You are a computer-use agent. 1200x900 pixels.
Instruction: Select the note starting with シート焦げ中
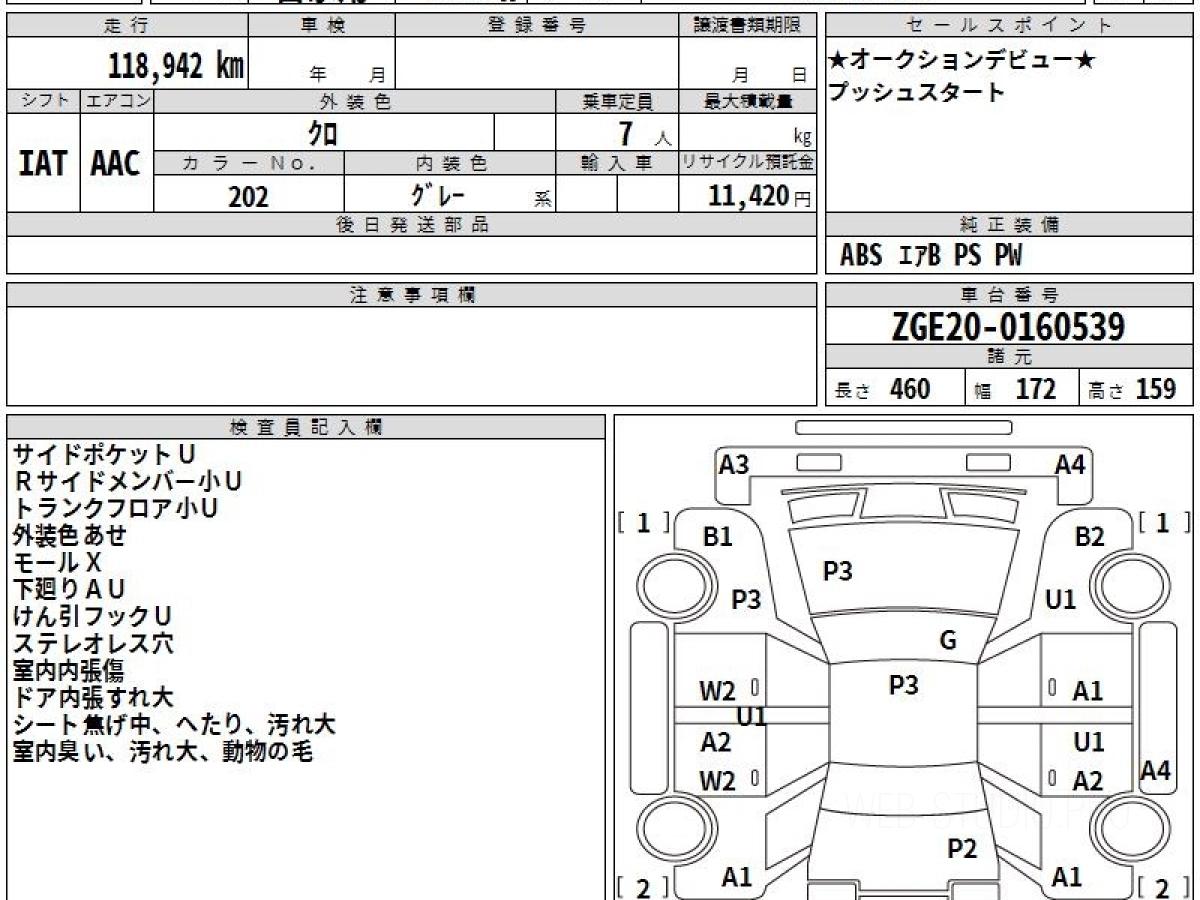point(174,724)
